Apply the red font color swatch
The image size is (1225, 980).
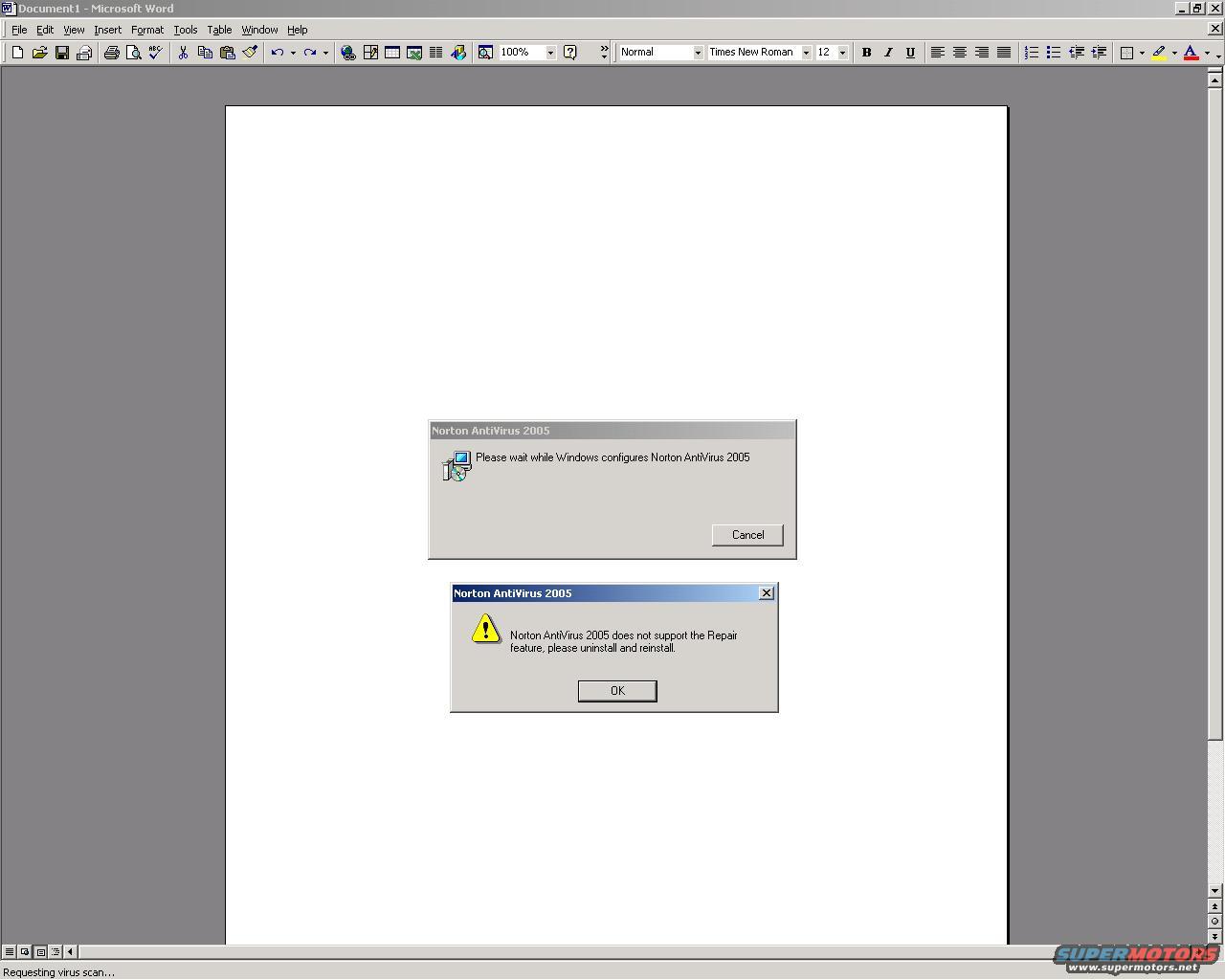pos(1192,53)
